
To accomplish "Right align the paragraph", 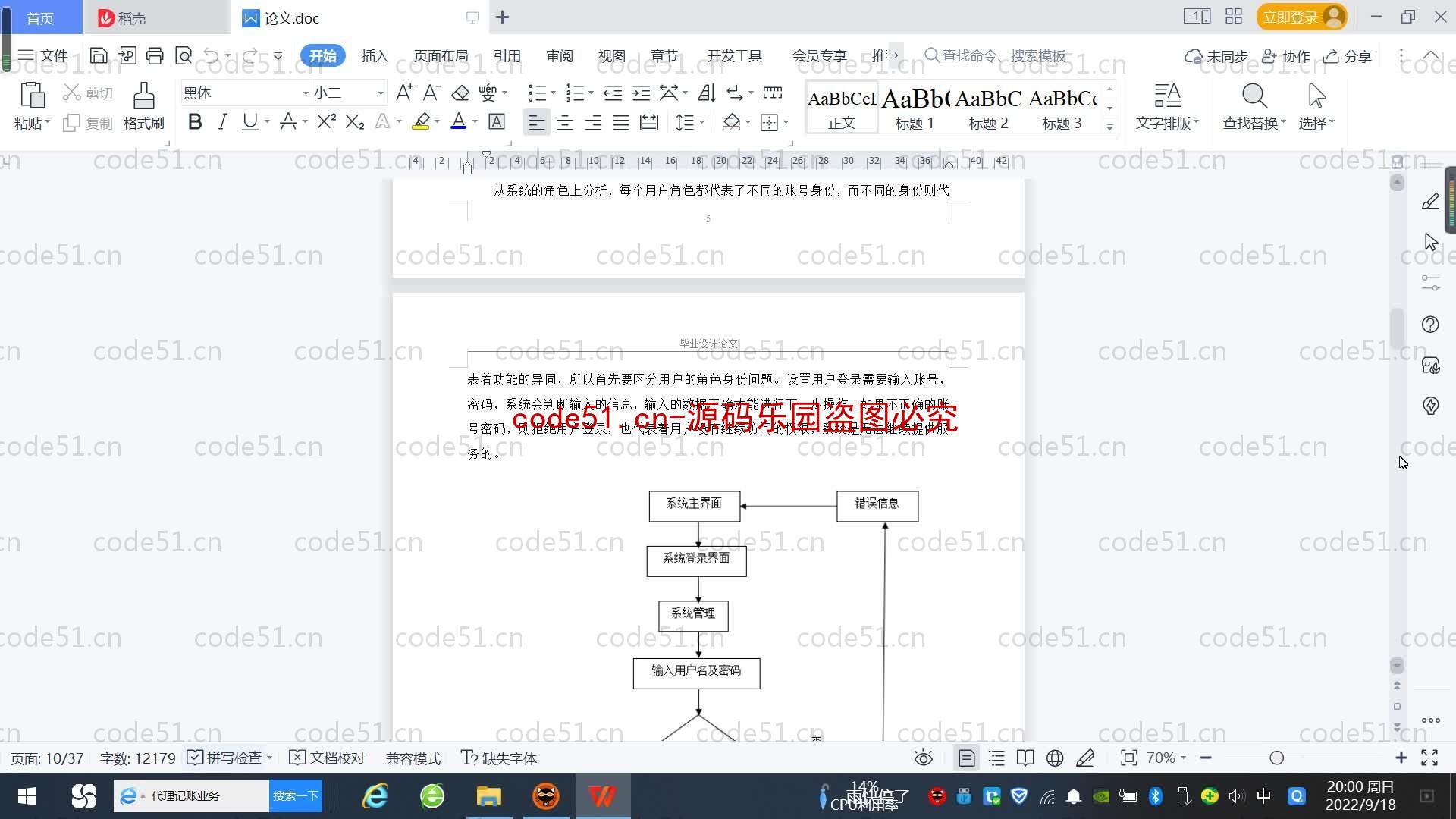I will [x=592, y=122].
